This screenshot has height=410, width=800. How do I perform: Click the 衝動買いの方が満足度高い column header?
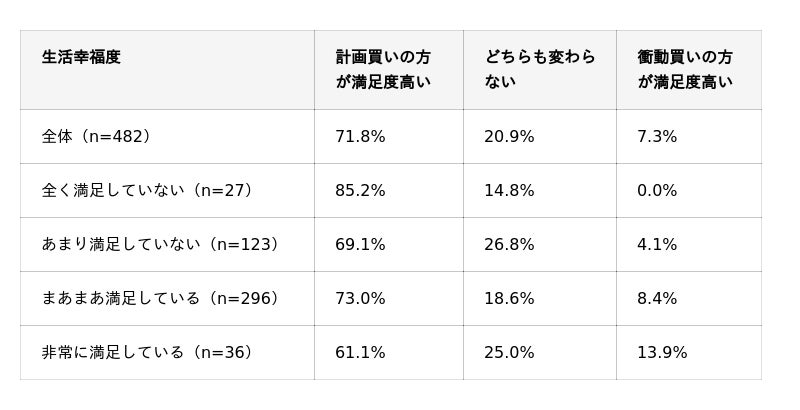tap(685, 70)
